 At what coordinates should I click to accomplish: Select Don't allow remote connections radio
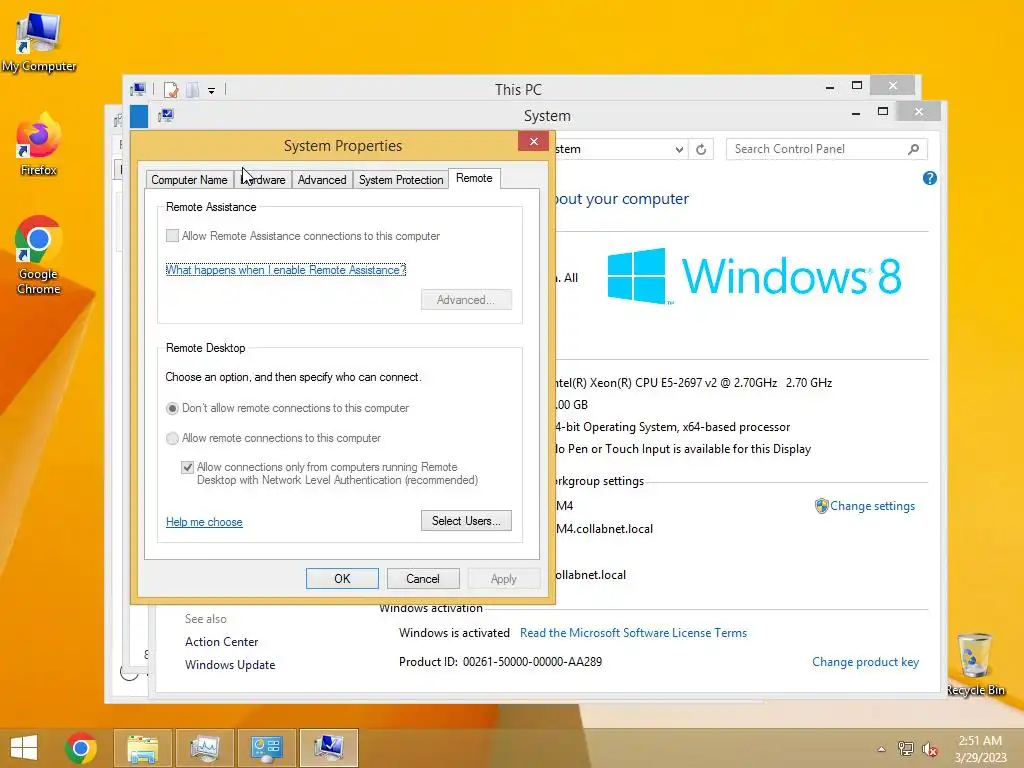click(x=172, y=408)
